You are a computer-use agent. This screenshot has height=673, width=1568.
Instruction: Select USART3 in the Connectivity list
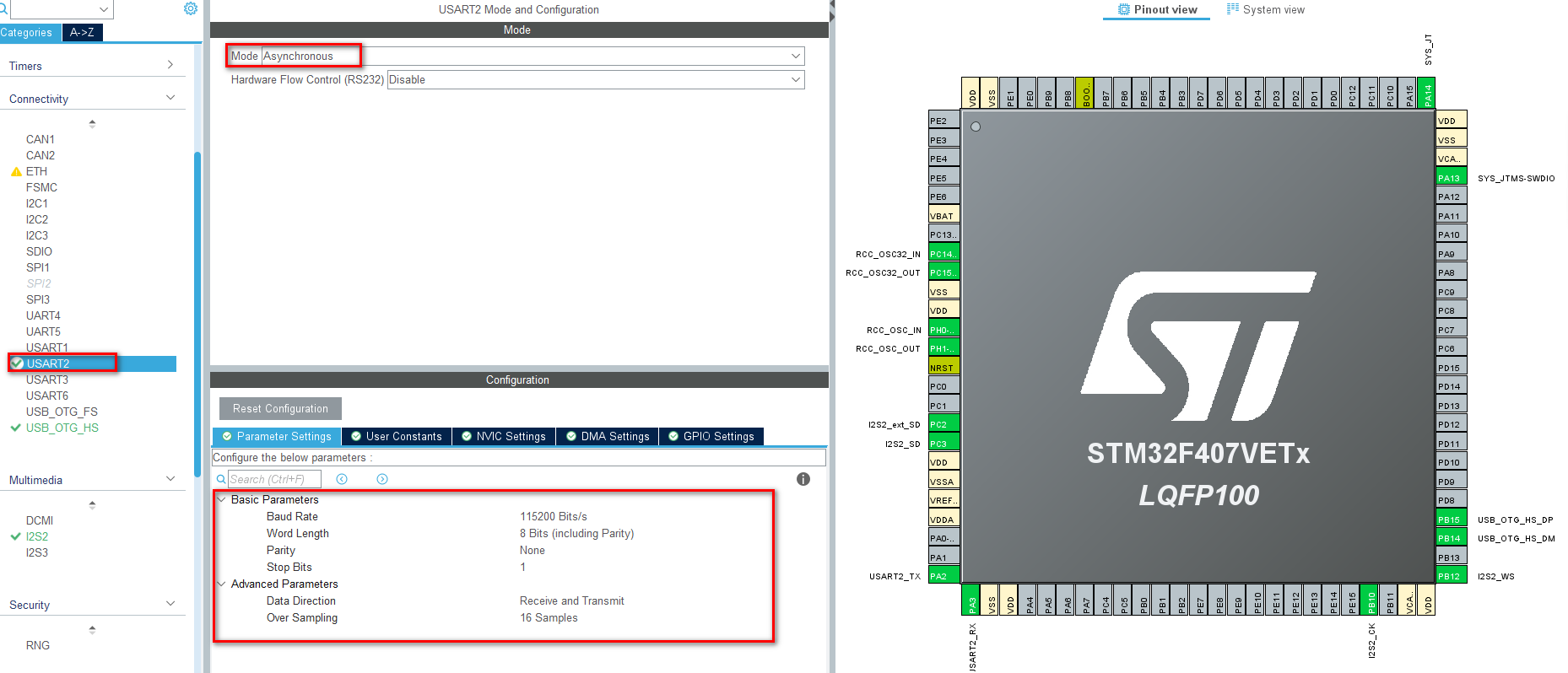point(47,380)
